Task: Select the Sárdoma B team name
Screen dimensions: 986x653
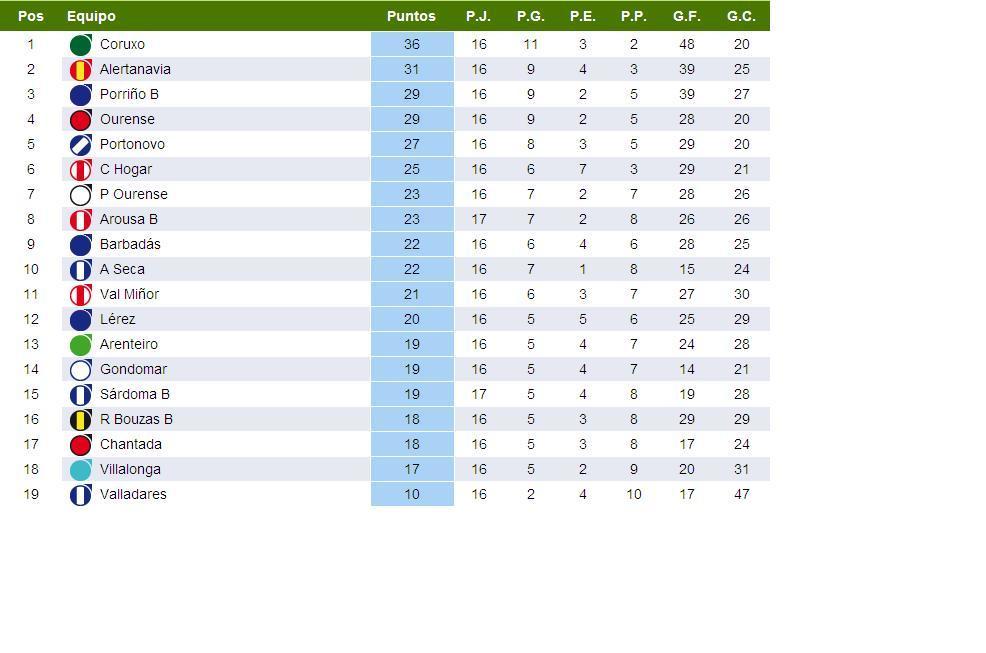Action: tap(135, 394)
